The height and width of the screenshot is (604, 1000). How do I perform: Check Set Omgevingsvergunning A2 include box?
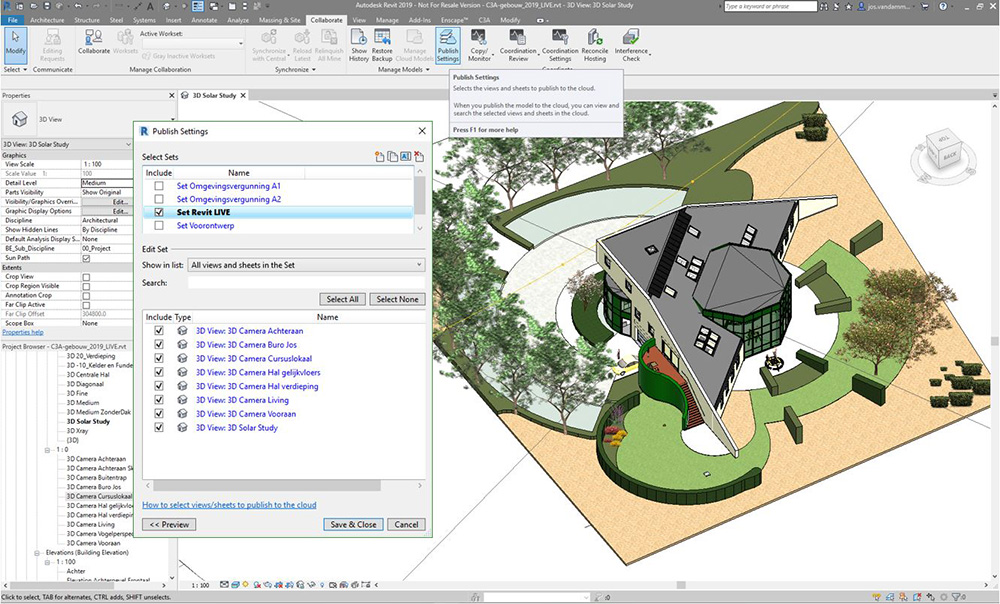tap(159, 199)
